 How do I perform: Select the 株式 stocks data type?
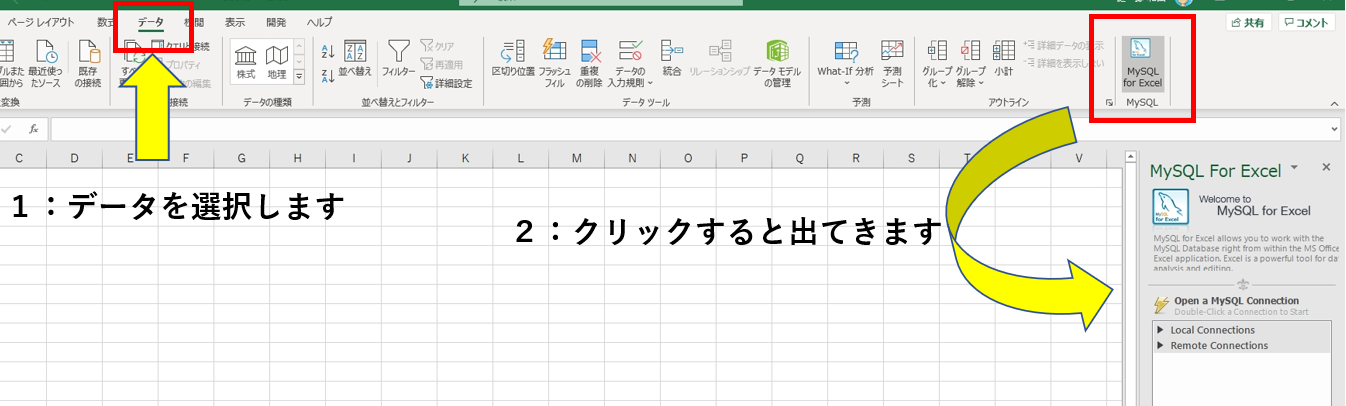[x=246, y=61]
